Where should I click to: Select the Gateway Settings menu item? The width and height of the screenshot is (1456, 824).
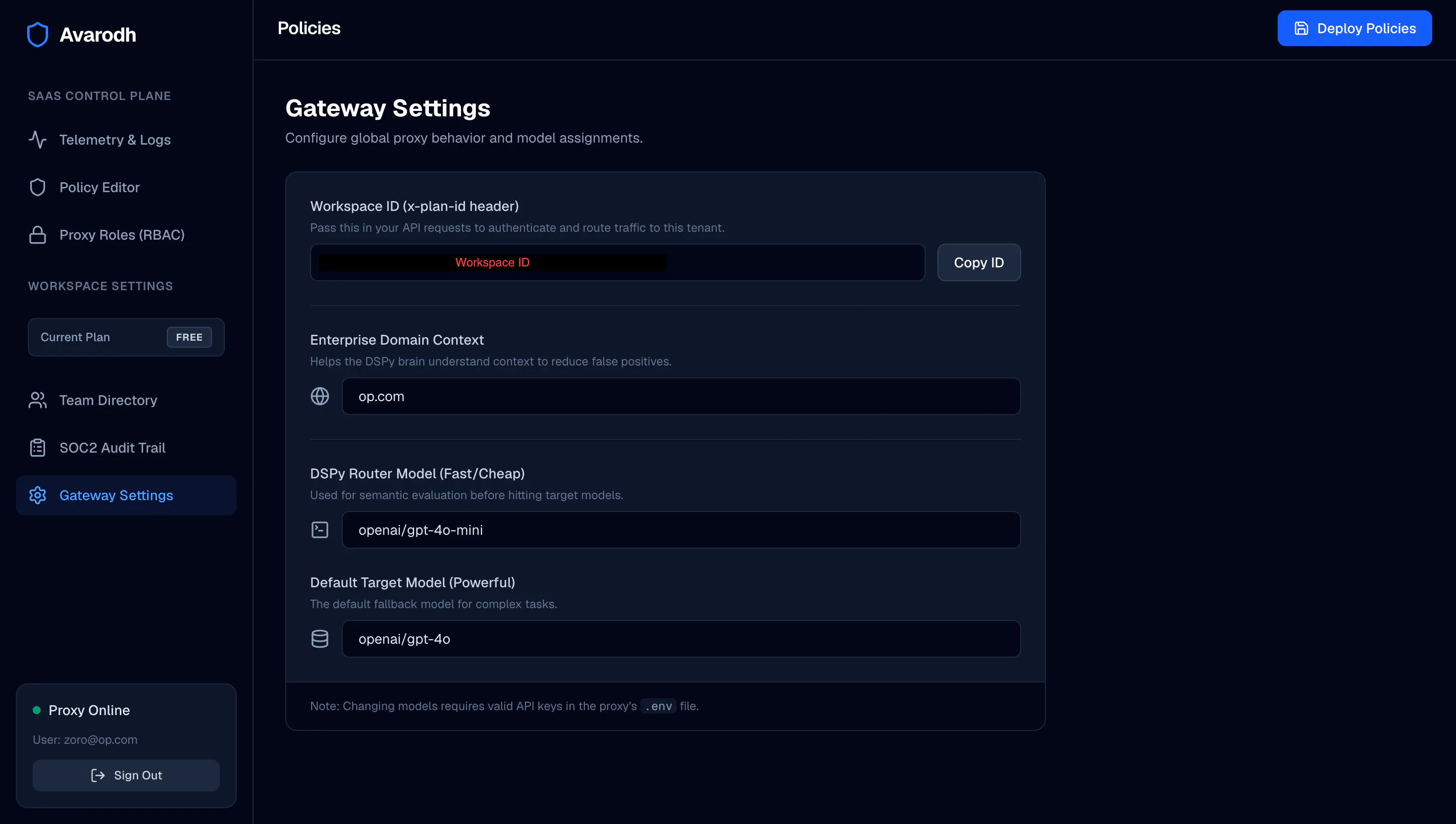pyautogui.click(x=126, y=495)
